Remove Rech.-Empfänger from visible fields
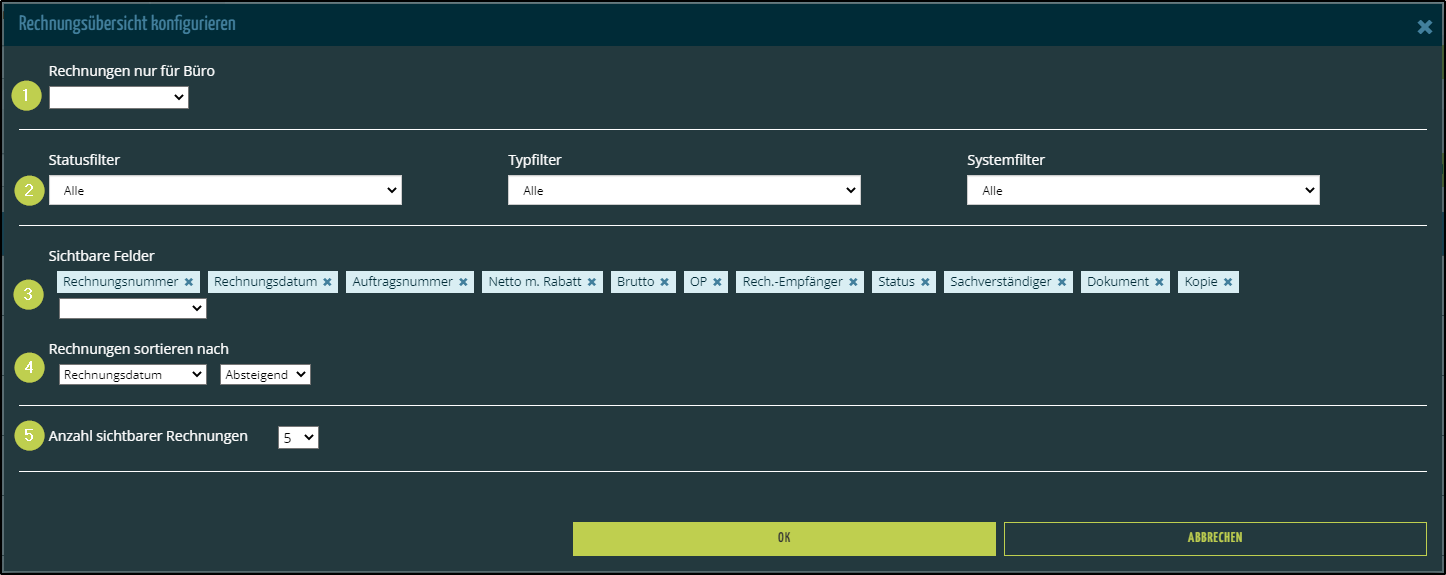Image resolution: width=1446 pixels, height=575 pixels. click(853, 282)
